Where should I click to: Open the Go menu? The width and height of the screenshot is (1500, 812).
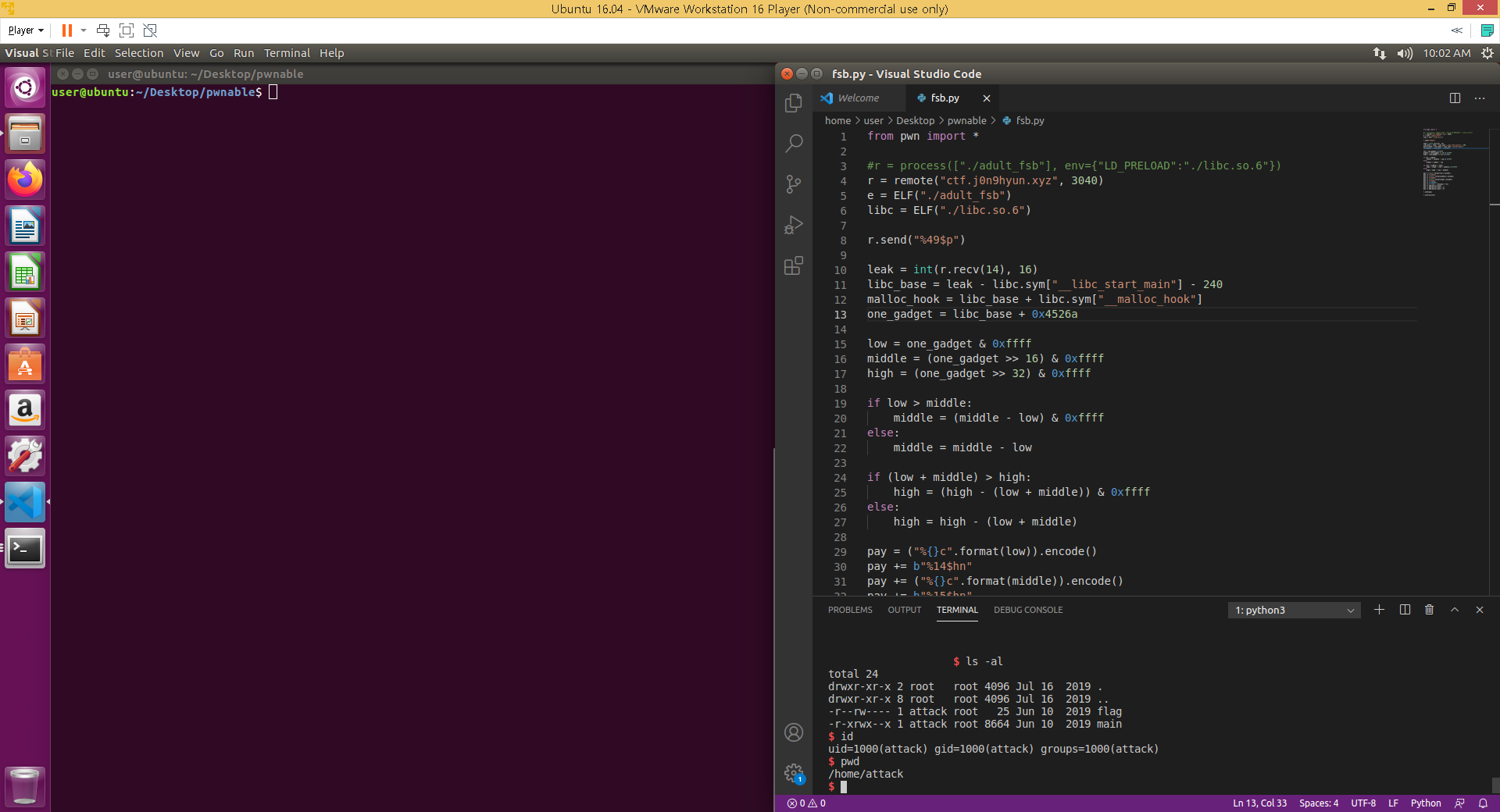216,53
